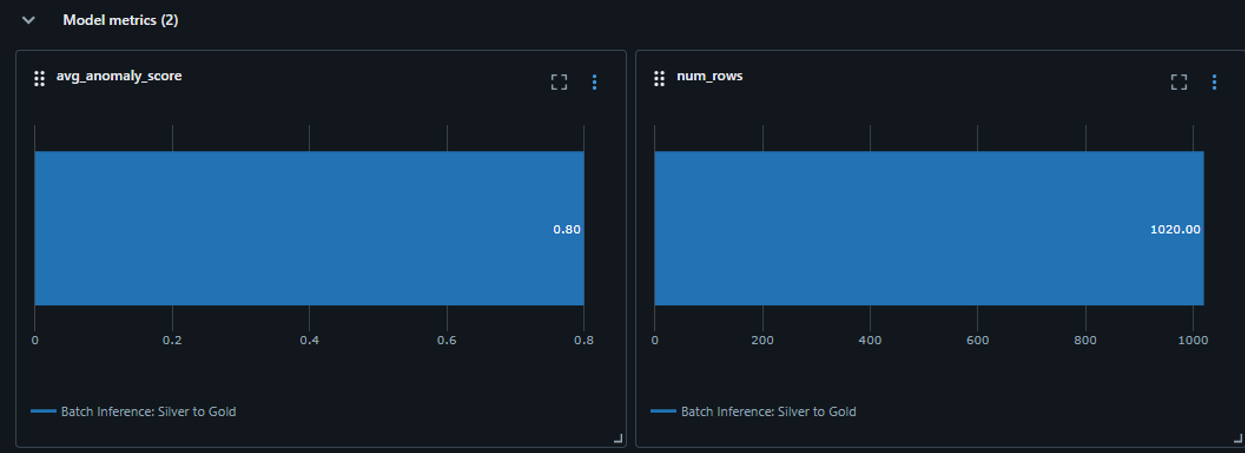Click the 0.4 axis tick label

click(x=309, y=340)
